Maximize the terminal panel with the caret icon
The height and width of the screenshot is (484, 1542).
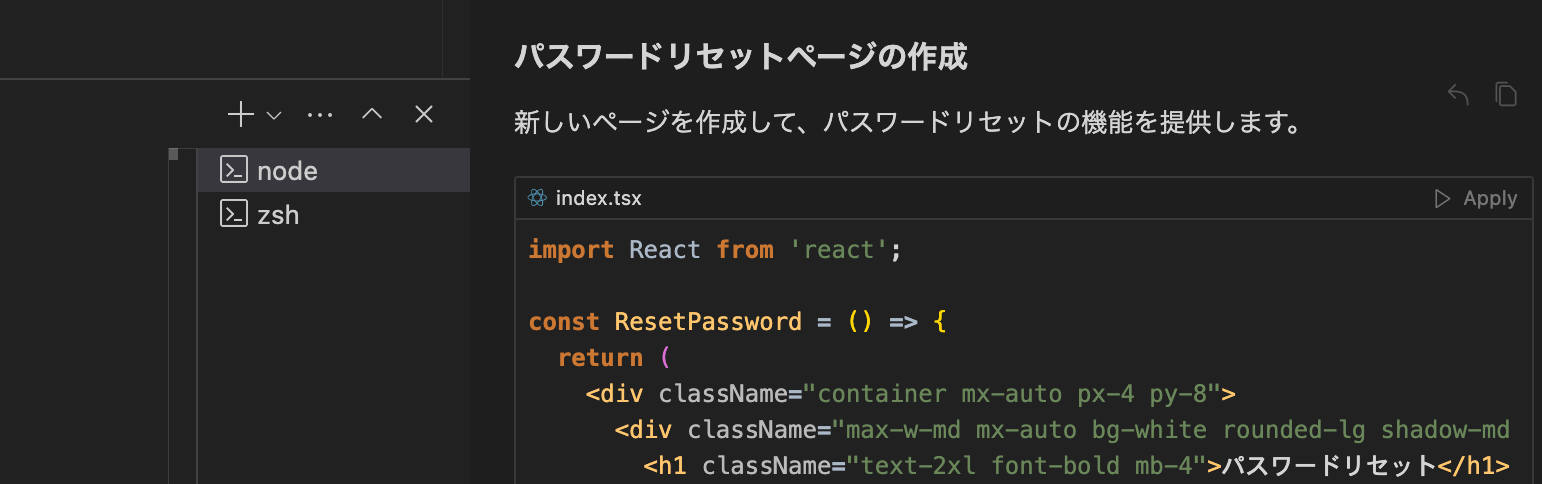[x=372, y=115]
